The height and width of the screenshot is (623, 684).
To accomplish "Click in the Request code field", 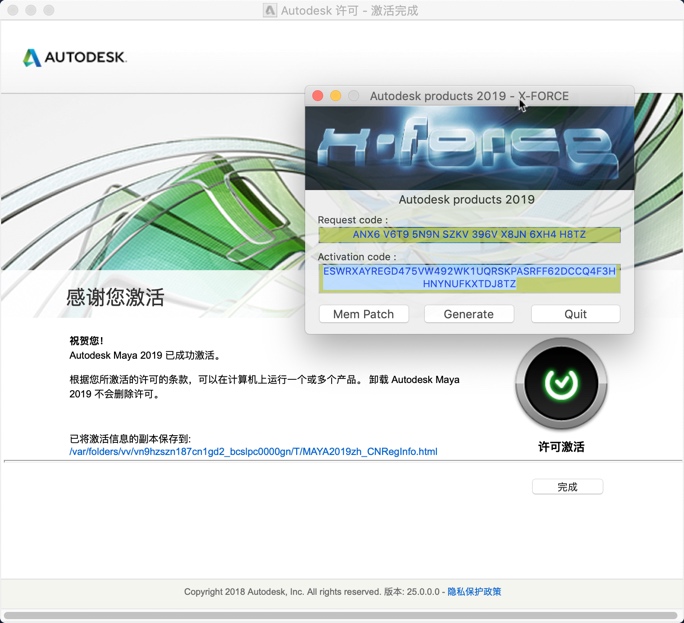I will click(x=469, y=235).
